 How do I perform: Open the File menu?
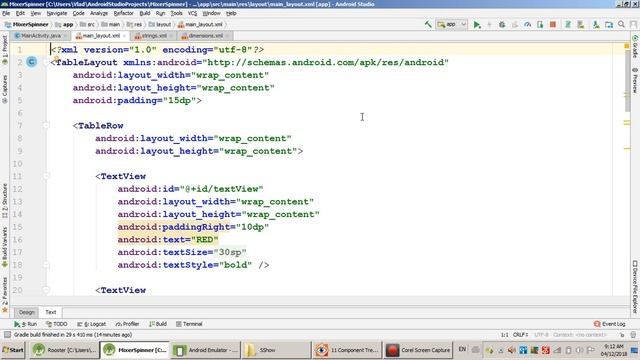pyautogui.click(x=6, y=13)
